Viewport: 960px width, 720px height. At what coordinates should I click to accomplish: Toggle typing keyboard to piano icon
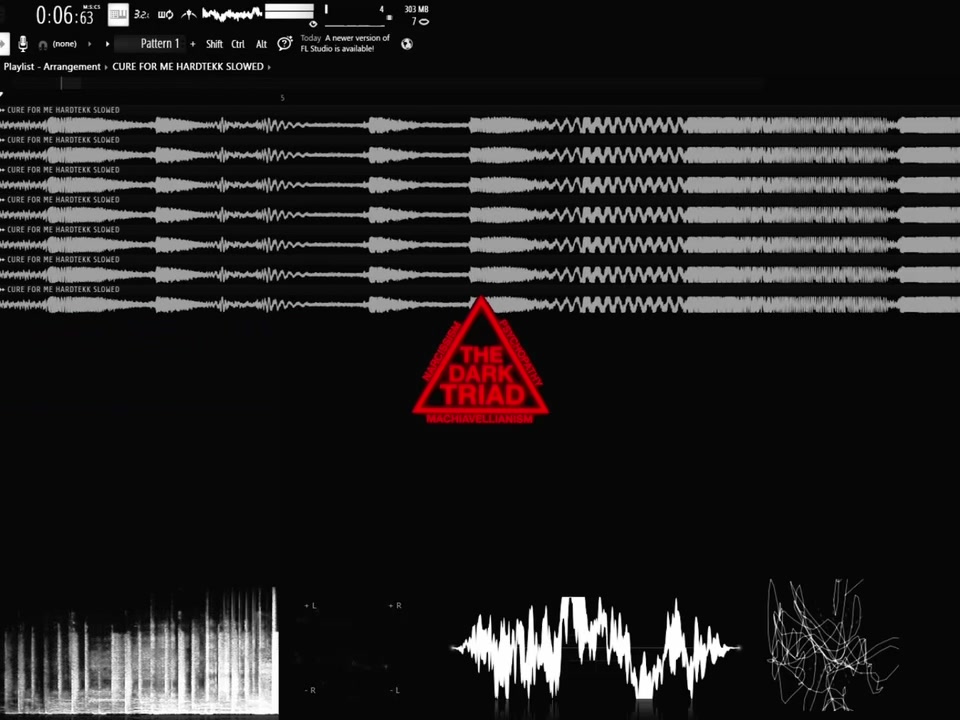pyautogui.click(x=118, y=15)
